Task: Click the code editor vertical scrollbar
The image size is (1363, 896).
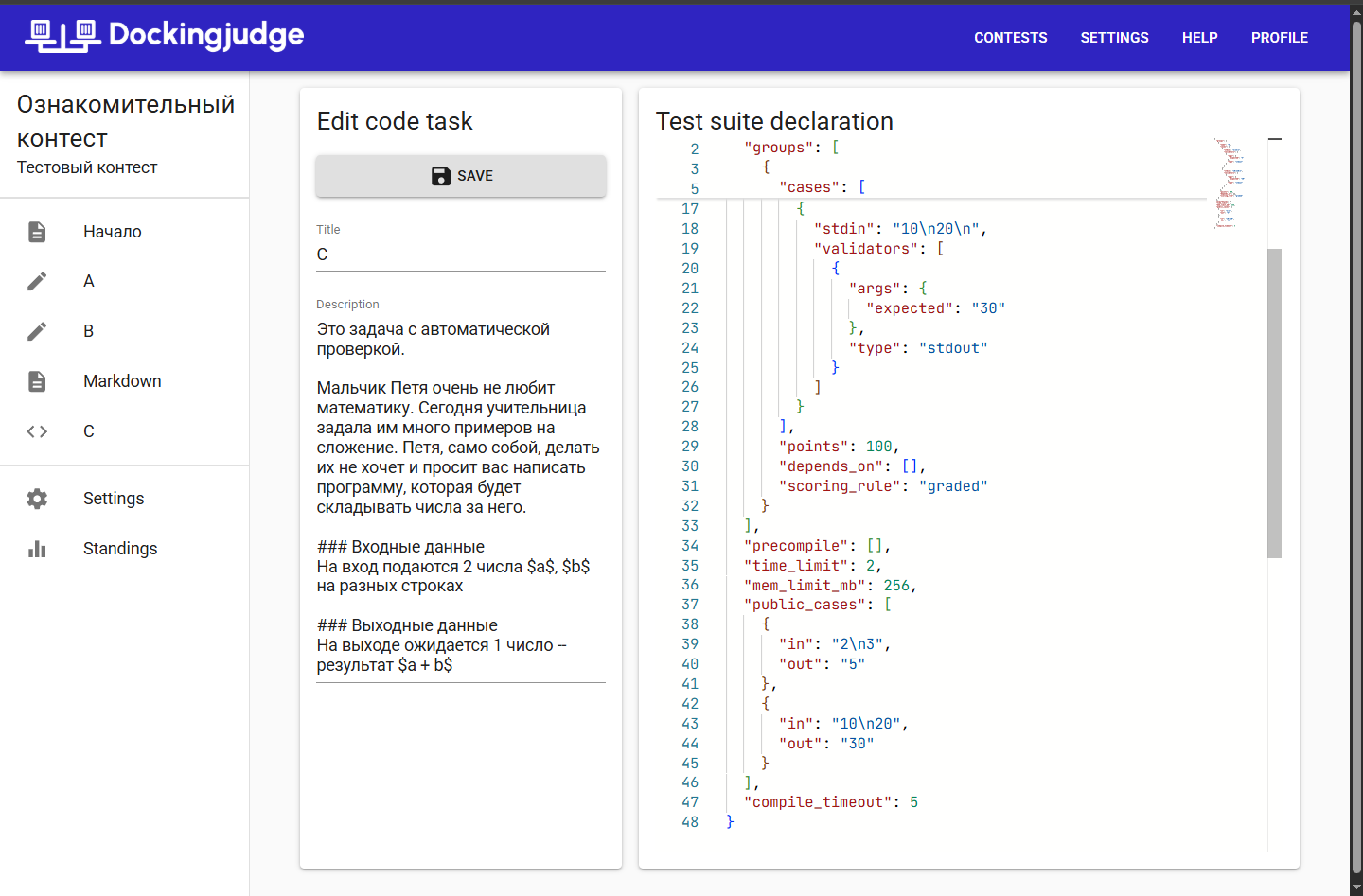Action: pos(1274,403)
